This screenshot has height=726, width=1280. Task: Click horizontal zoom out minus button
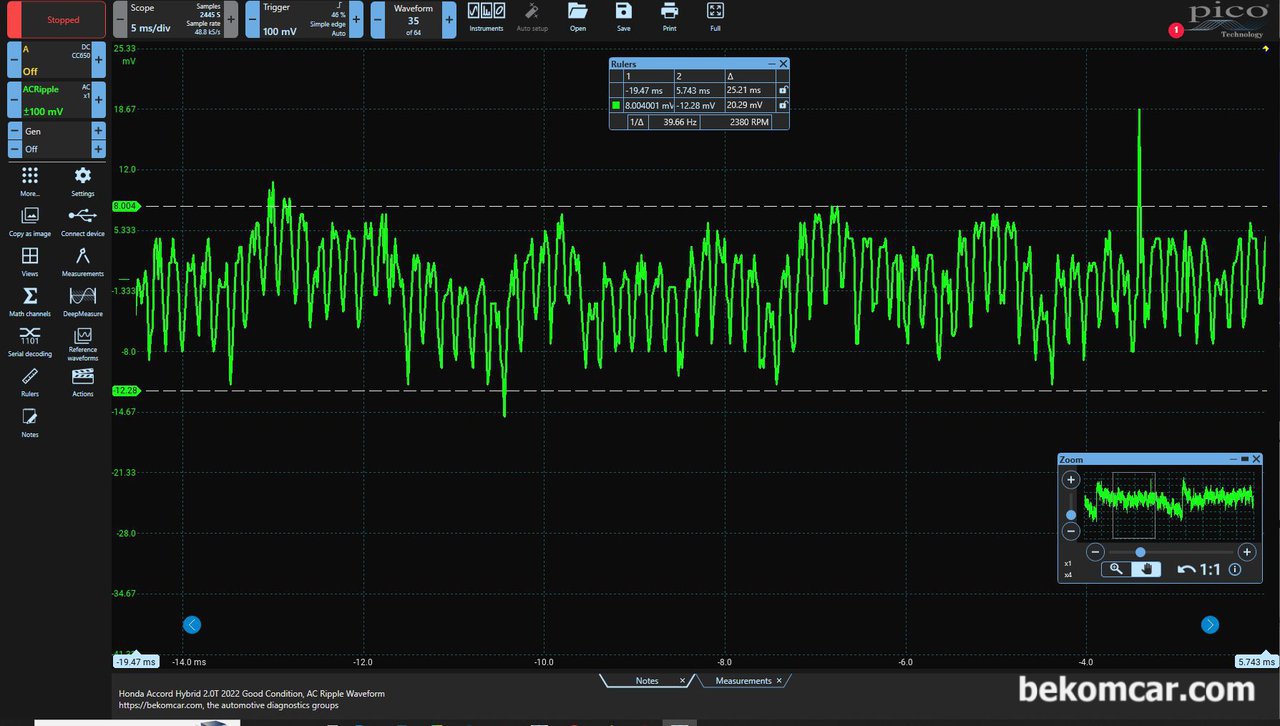[1095, 552]
